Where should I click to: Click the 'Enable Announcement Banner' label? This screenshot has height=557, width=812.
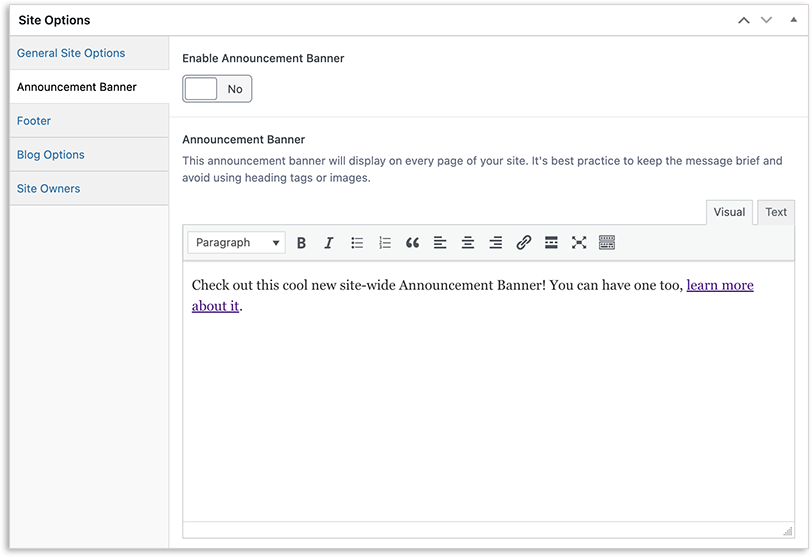[263, 58]
